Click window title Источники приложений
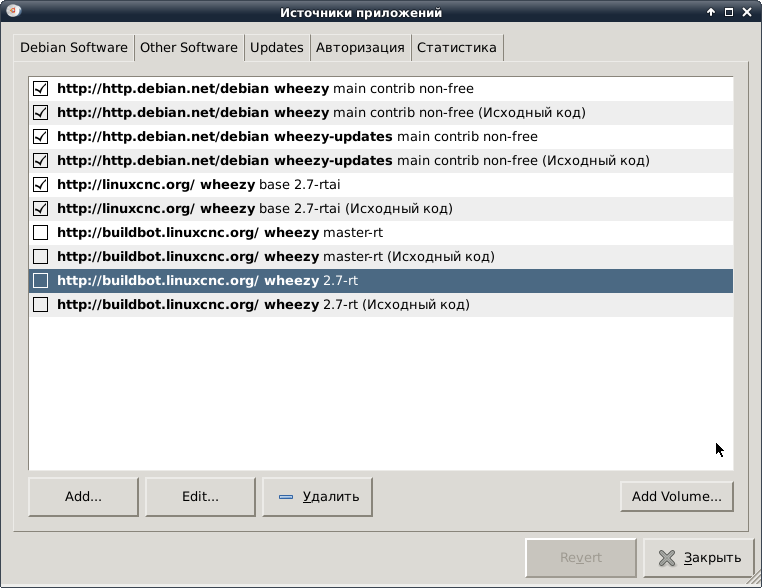Viewport: 762px width, 588px height. tap(361, 13)
